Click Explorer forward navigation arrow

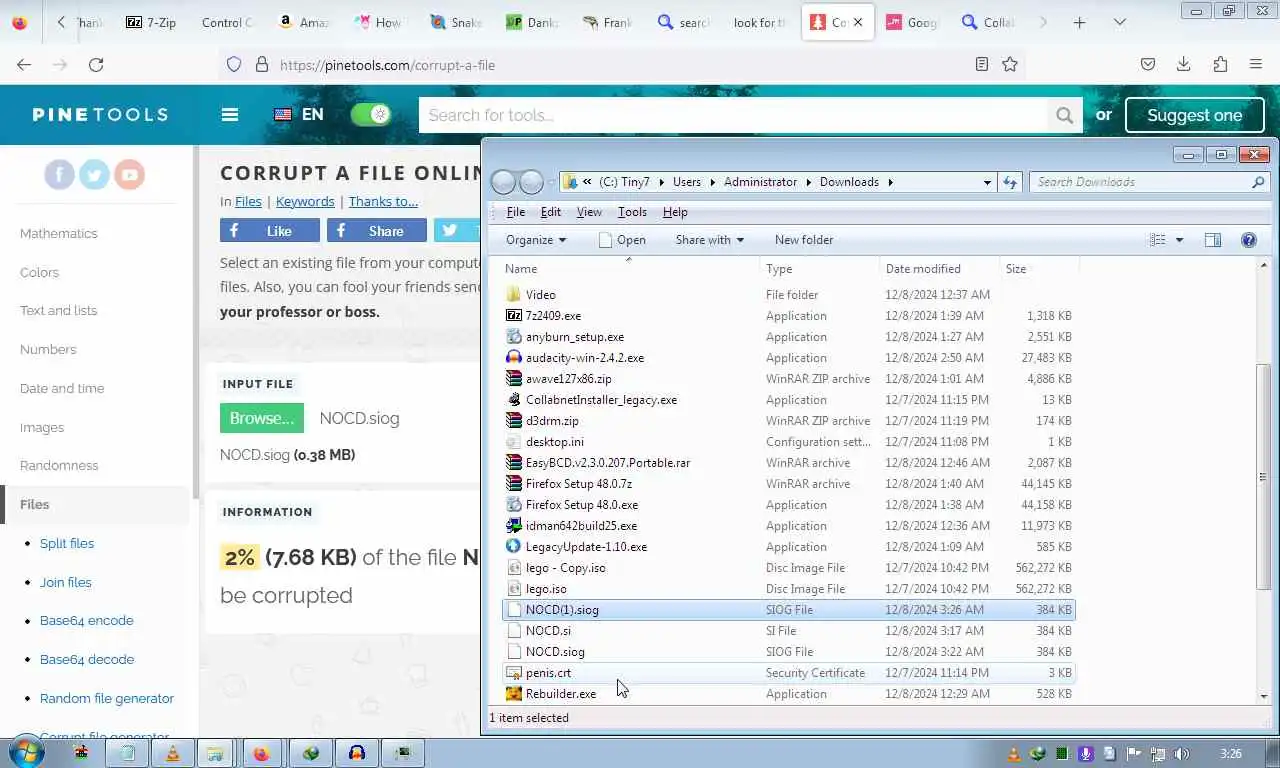click(x=532, y=182)
